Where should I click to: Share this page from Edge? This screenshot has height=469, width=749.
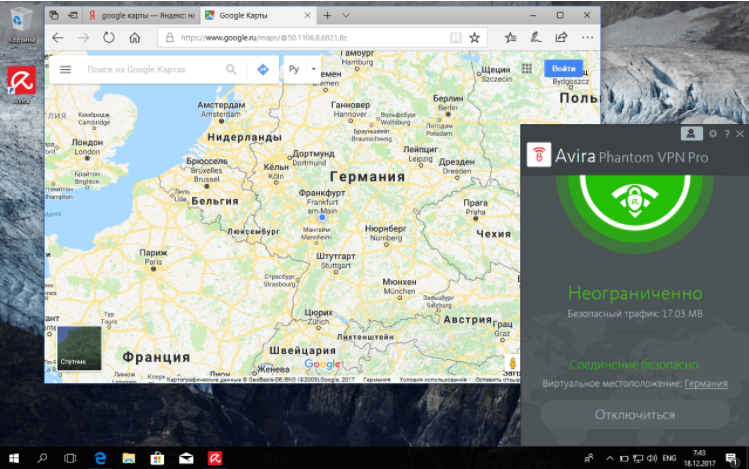tap(561, 37)
